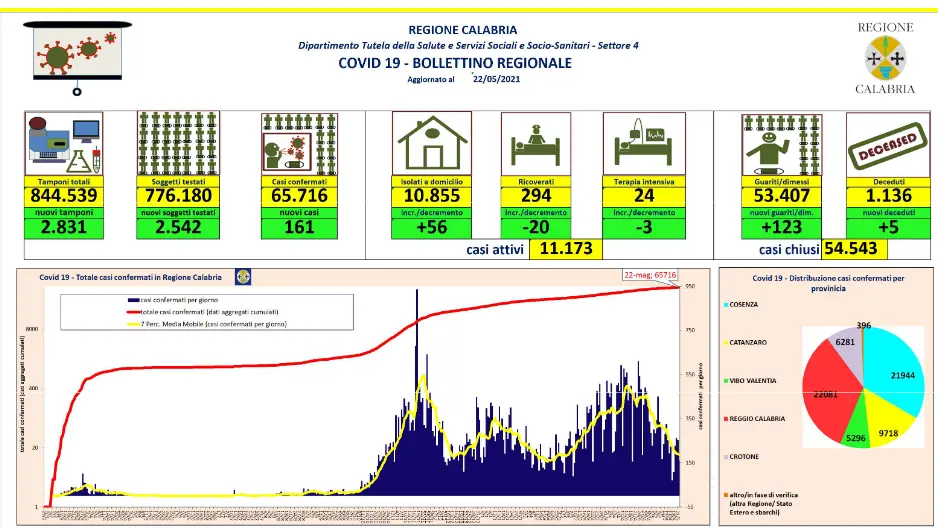Click the green VIBO VALENTIA legend swatch

coord(725,381)
